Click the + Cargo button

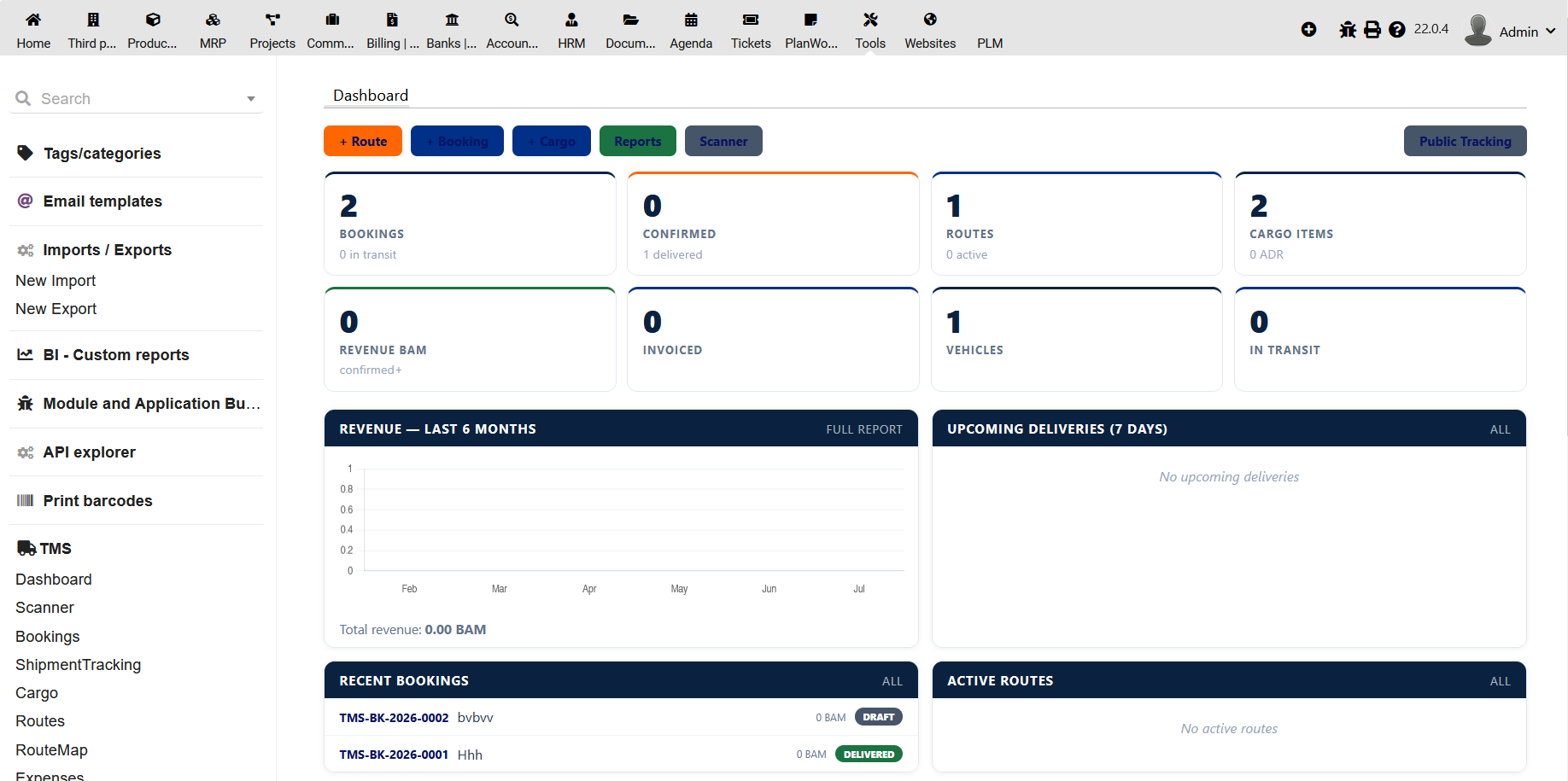click(552, 141)
